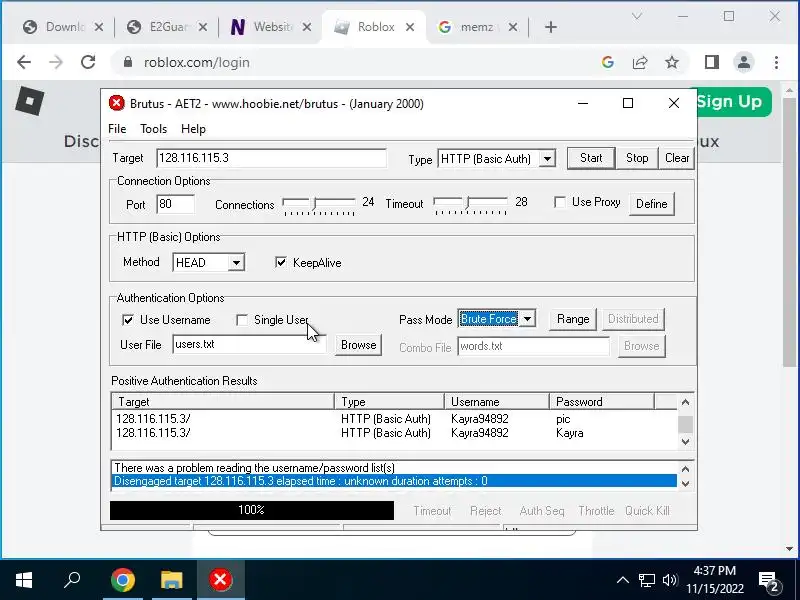800x600 pixels.
Task: Toggle the KeepAlive checkbox
Action: click(281, 262)
